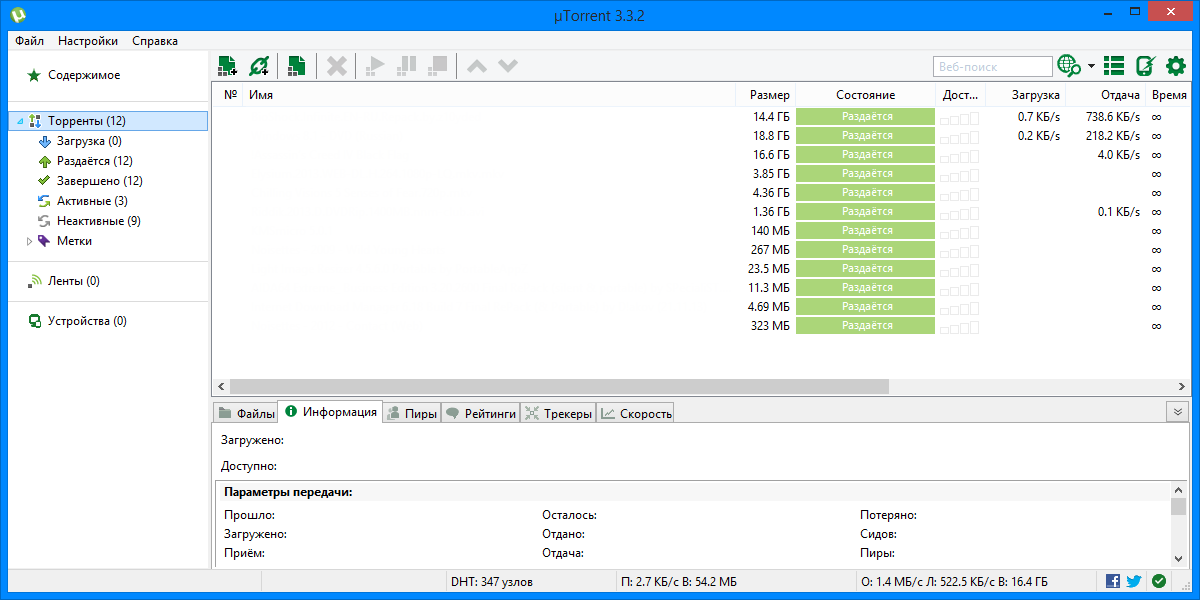Screen dimensions: 1200x600
Task: Open the Настройки menu
Action: 88,41
